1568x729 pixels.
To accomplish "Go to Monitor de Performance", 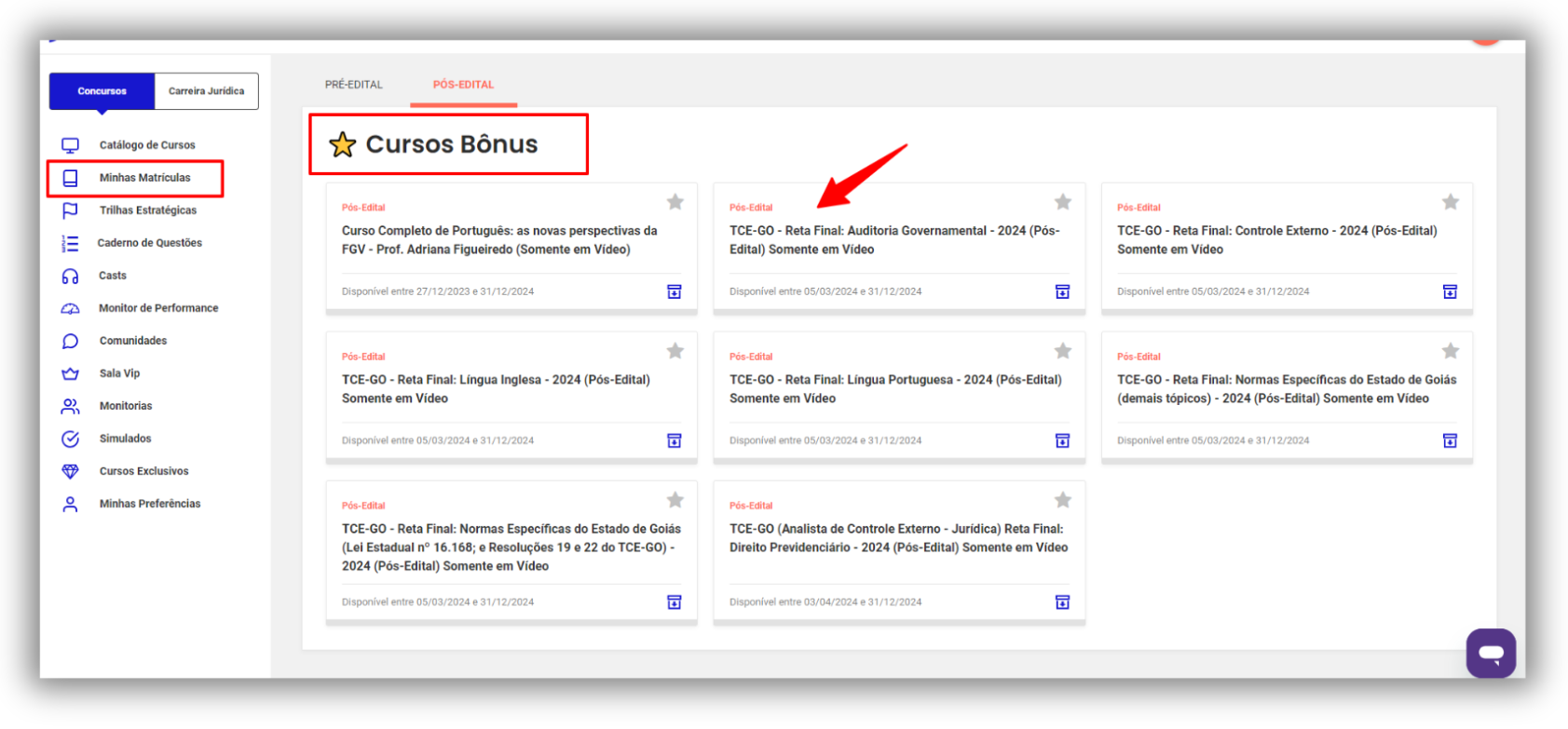I will [158, 308].
